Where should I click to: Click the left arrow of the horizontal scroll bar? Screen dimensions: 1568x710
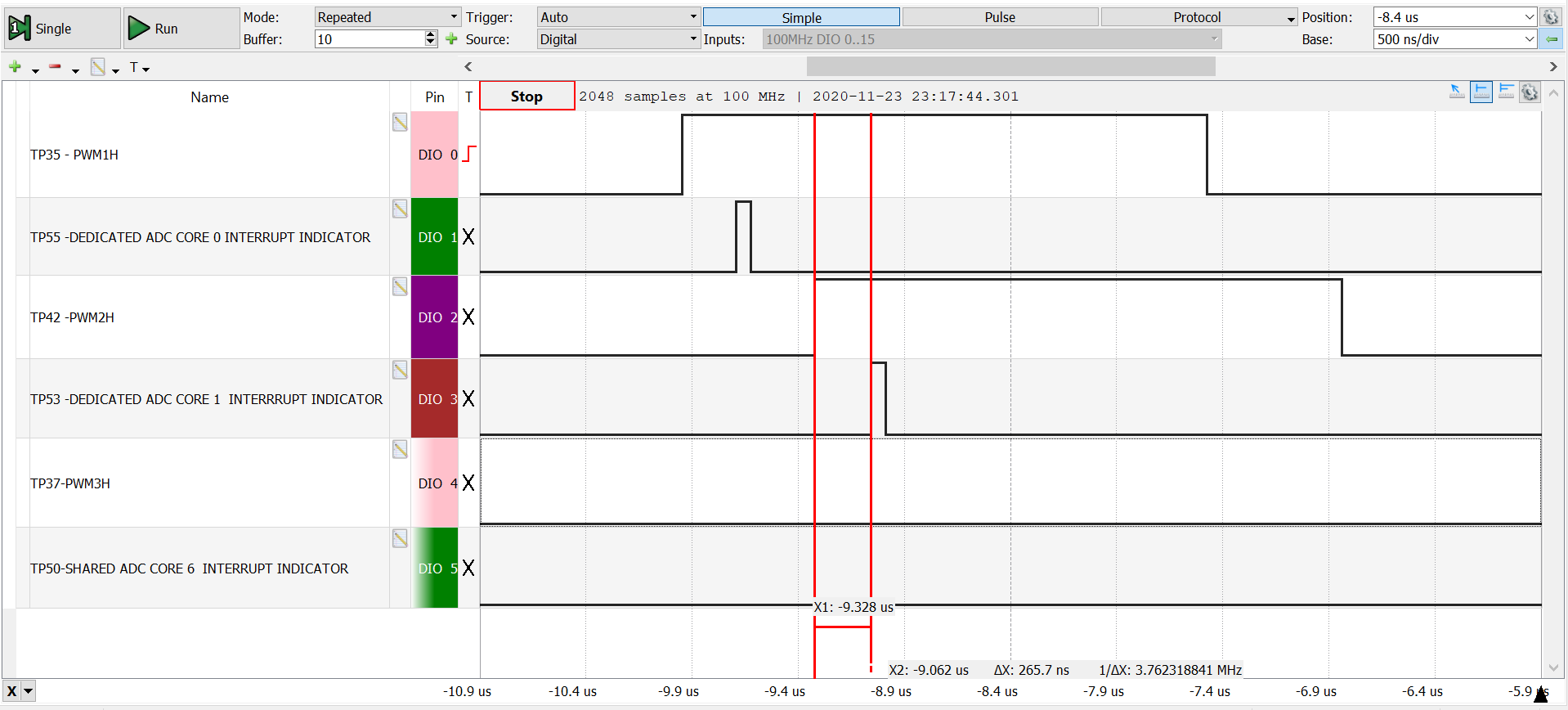(x=468, y=67)
